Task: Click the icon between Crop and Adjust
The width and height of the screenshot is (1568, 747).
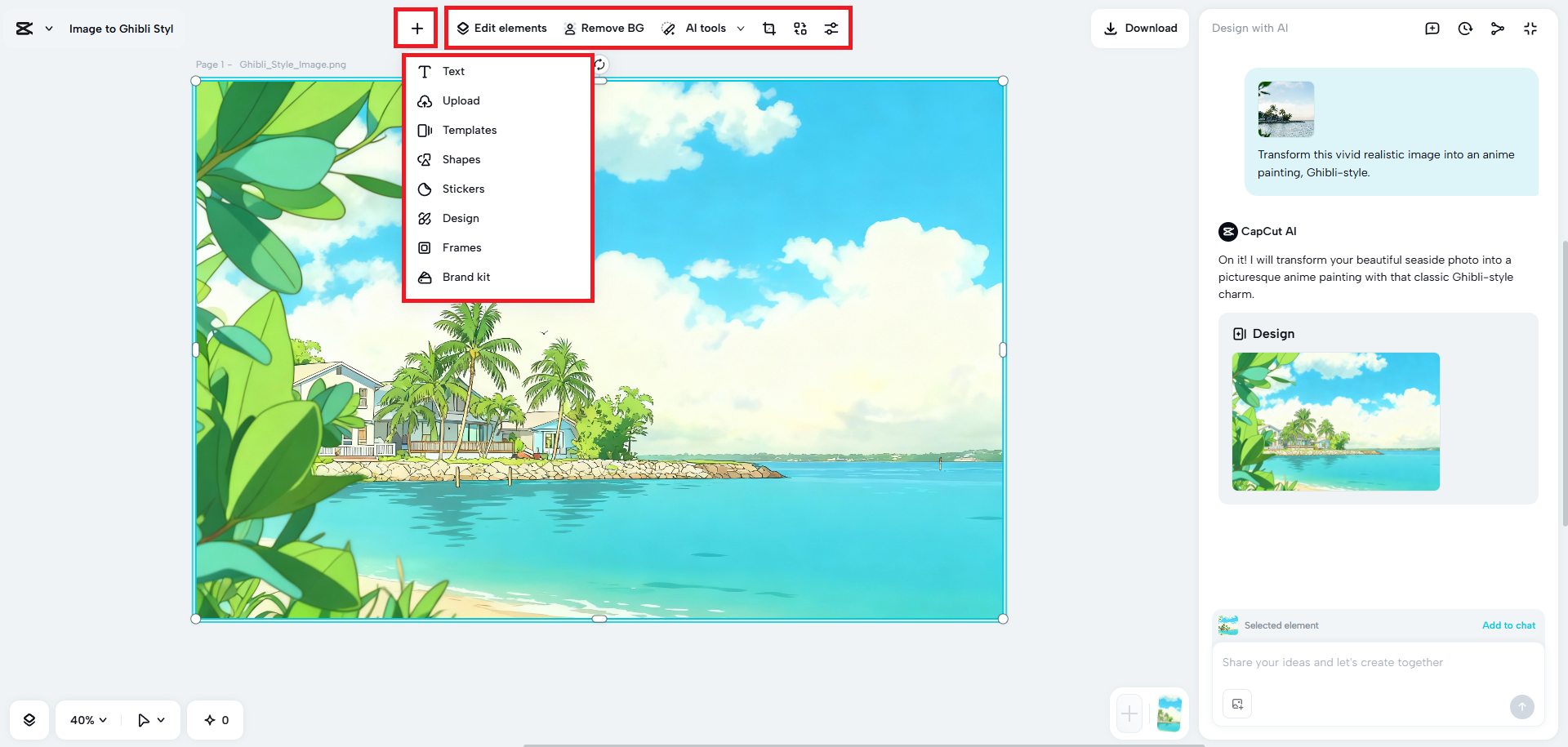Action: (800, 29)
